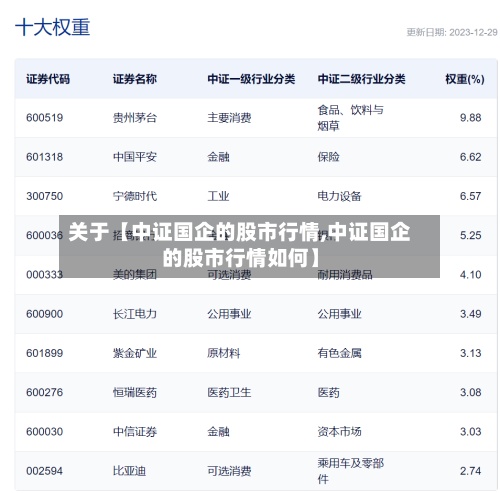Click weight value 9.88
Image resolution: width=500 pixels, height=493 pixels.
[470, 118]
